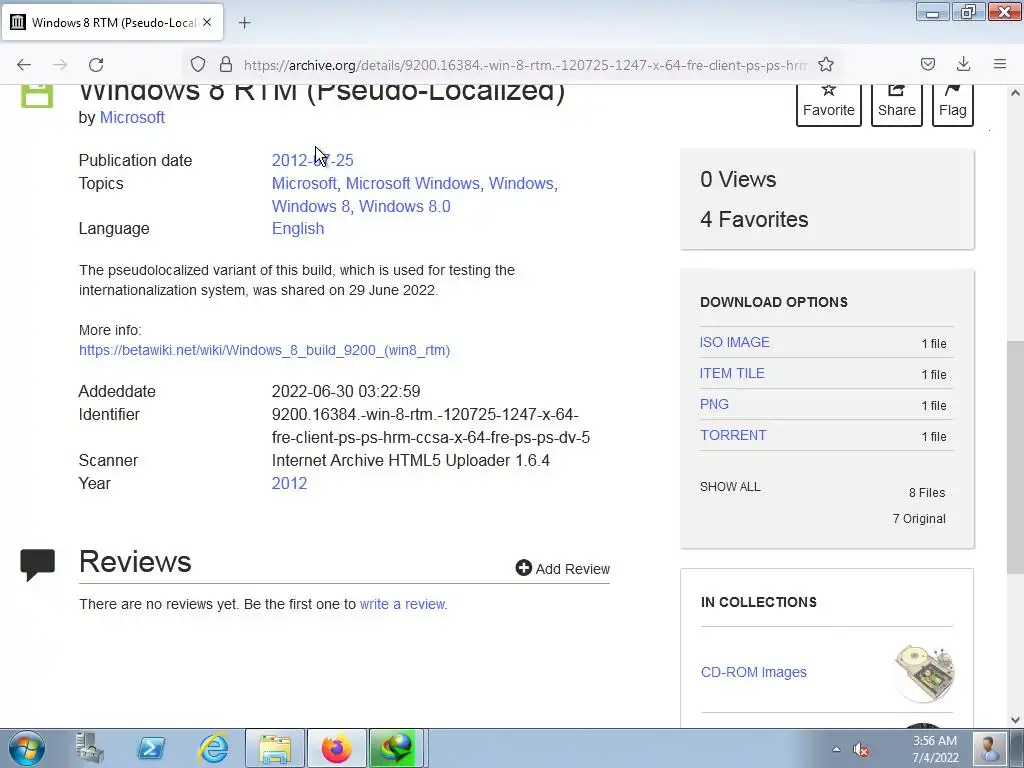Download the ISO IMAGE file
This screenshot has height=768, width=1024.
click(735, 342)
